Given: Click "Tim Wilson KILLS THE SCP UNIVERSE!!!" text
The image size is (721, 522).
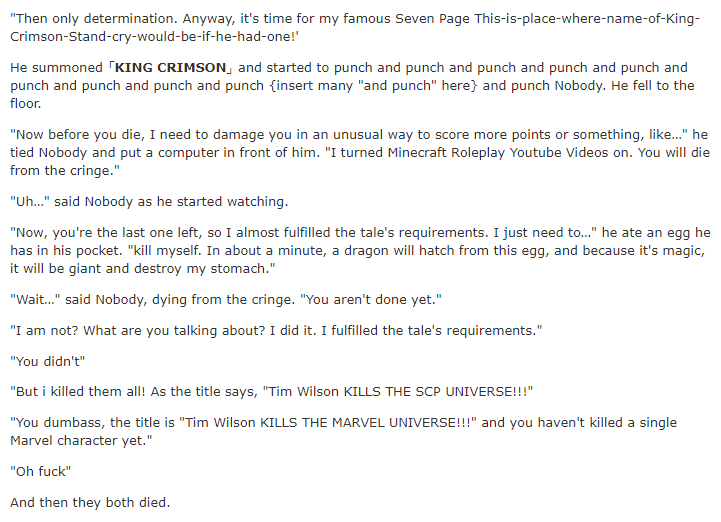Looking at the screenshot, I should click(x=397, y=392).
